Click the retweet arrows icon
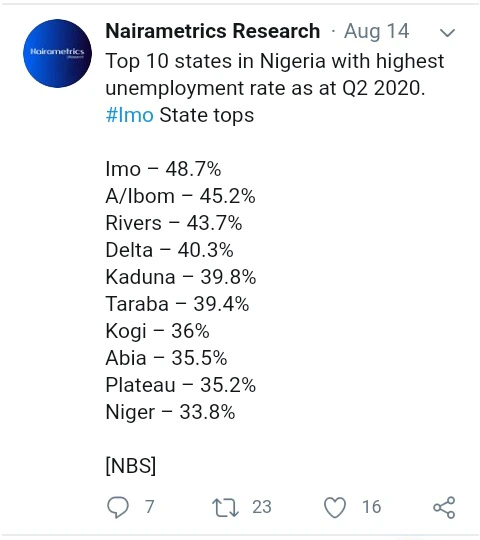The height and width of the screenshot is (540, 480). point(225,507)
